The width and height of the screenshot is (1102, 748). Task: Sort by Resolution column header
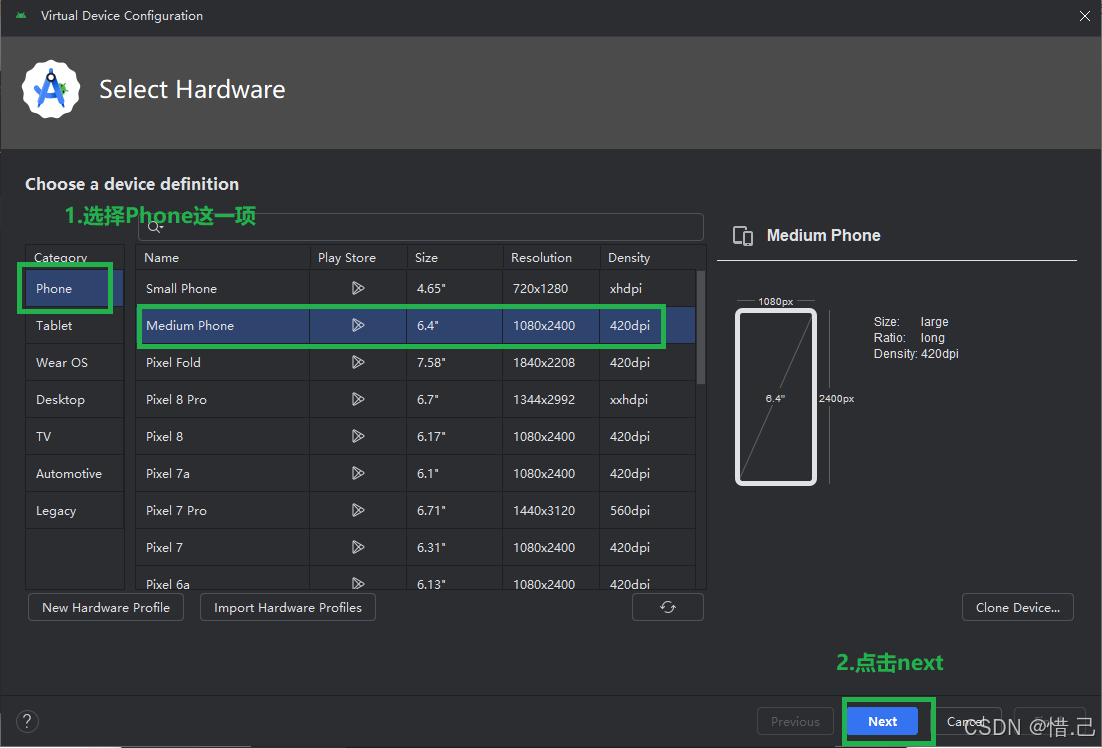pos(552,257)
